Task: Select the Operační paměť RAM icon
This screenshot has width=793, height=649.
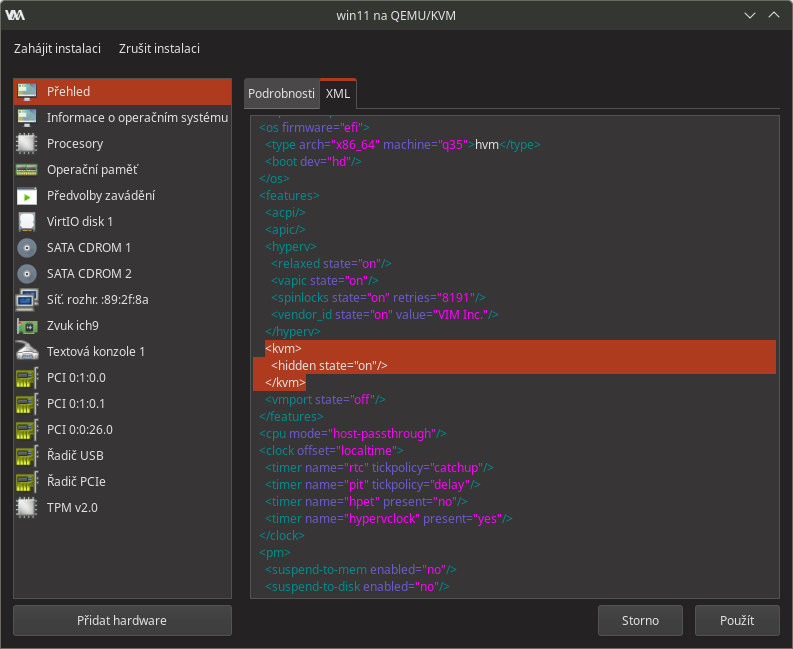Action: click(x=27, y=169)
